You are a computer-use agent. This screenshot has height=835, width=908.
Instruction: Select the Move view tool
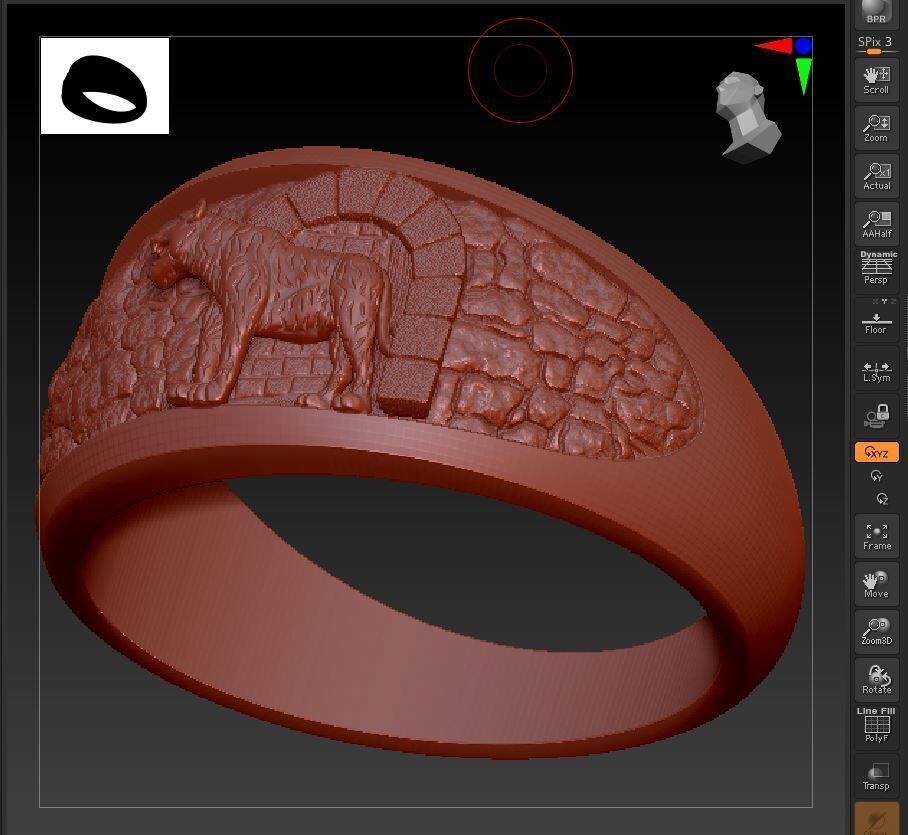[x=876, y=584]
